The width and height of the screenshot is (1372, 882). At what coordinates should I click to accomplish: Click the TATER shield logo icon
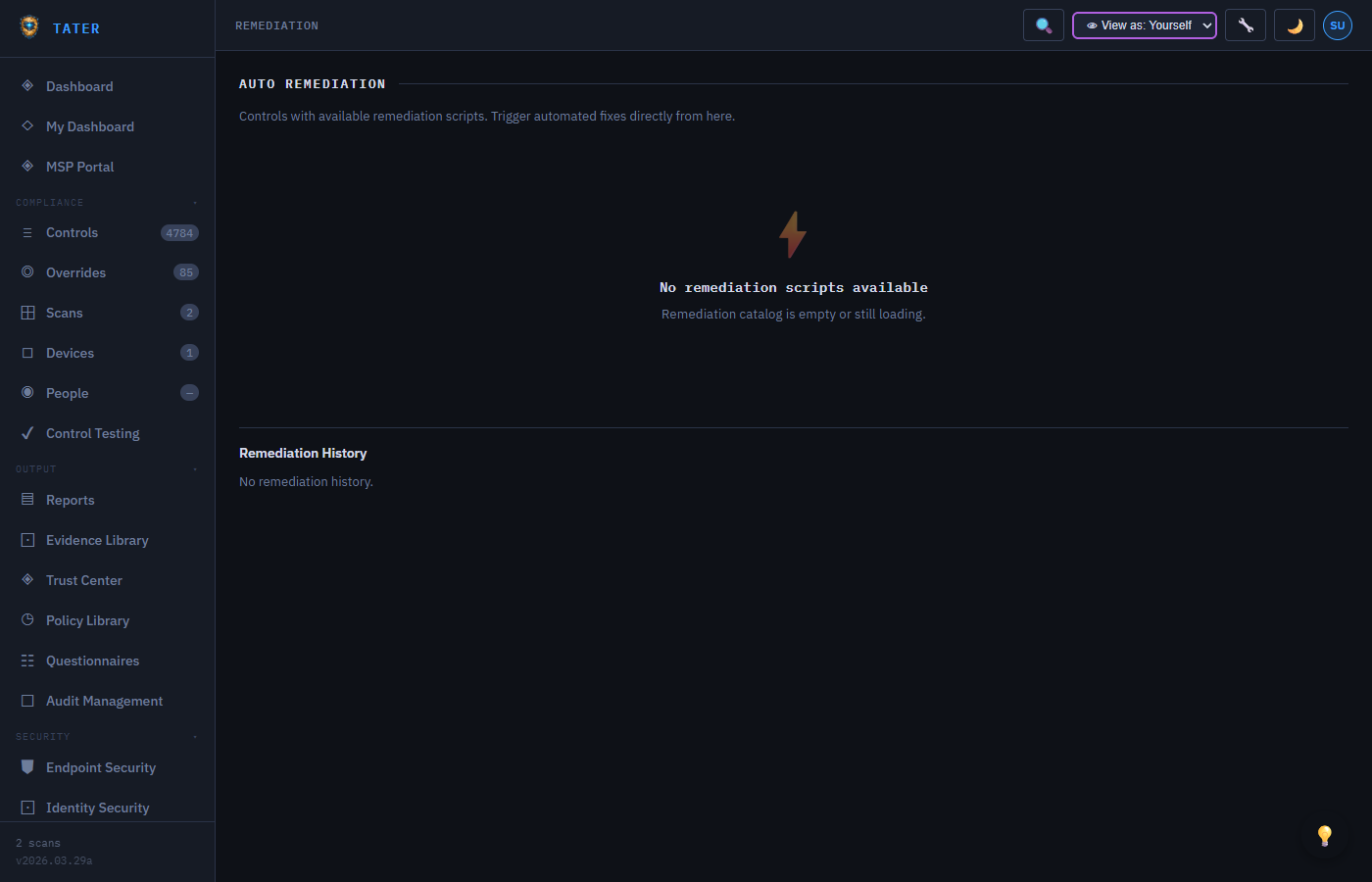(29, 26)
